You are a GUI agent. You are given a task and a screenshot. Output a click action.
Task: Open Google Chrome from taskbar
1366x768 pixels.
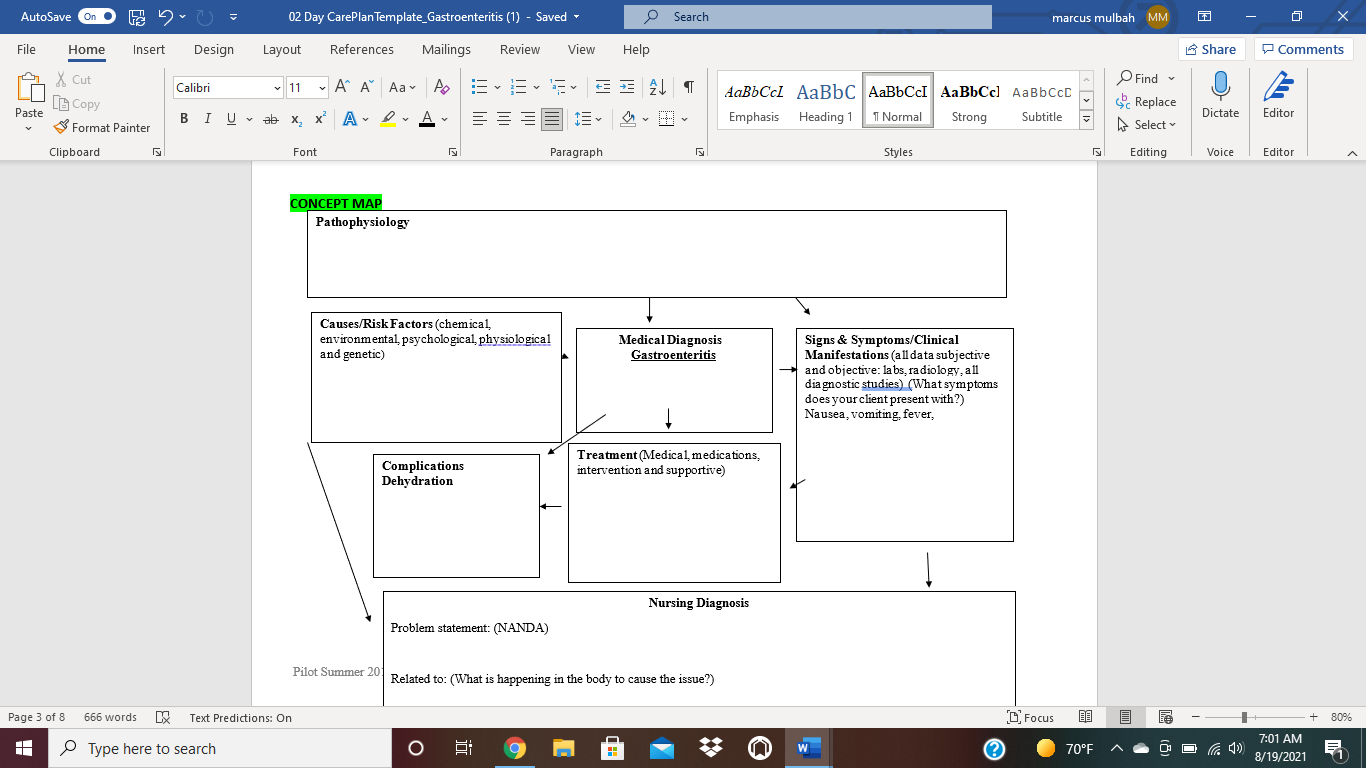tap(515, 748)
